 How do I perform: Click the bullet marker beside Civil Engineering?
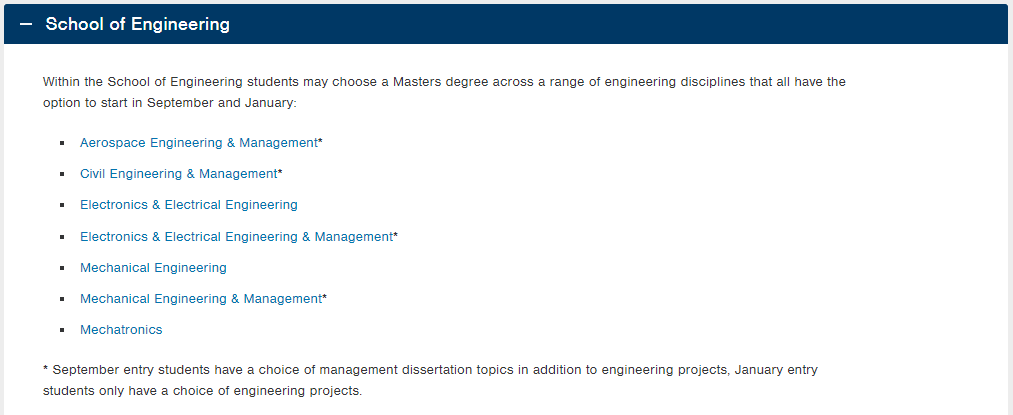coord(62,174)
